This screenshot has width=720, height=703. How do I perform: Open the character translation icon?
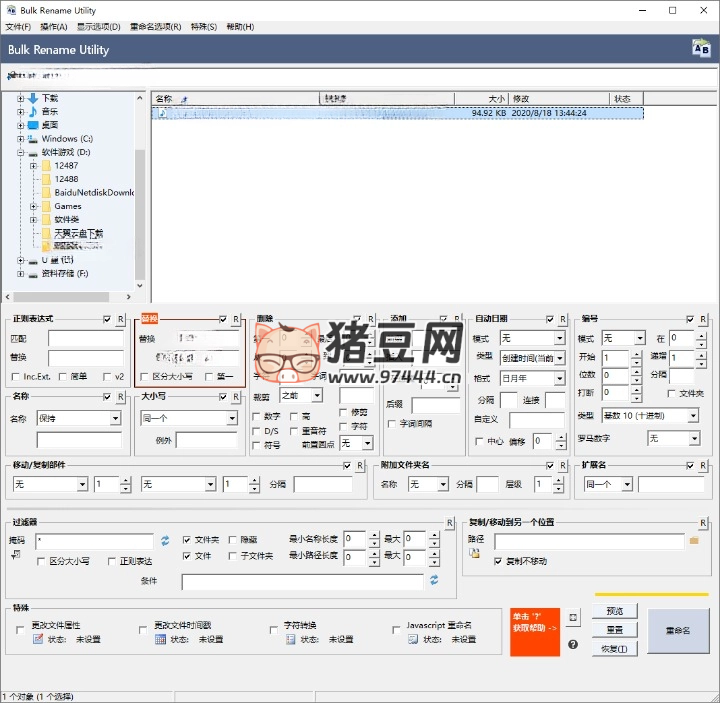coord(290,639)
